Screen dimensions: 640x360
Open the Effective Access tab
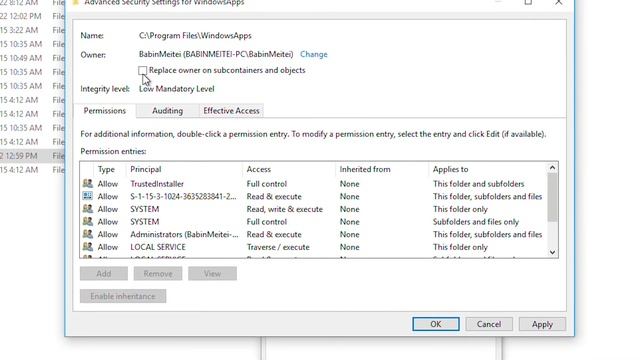point(231,111)
